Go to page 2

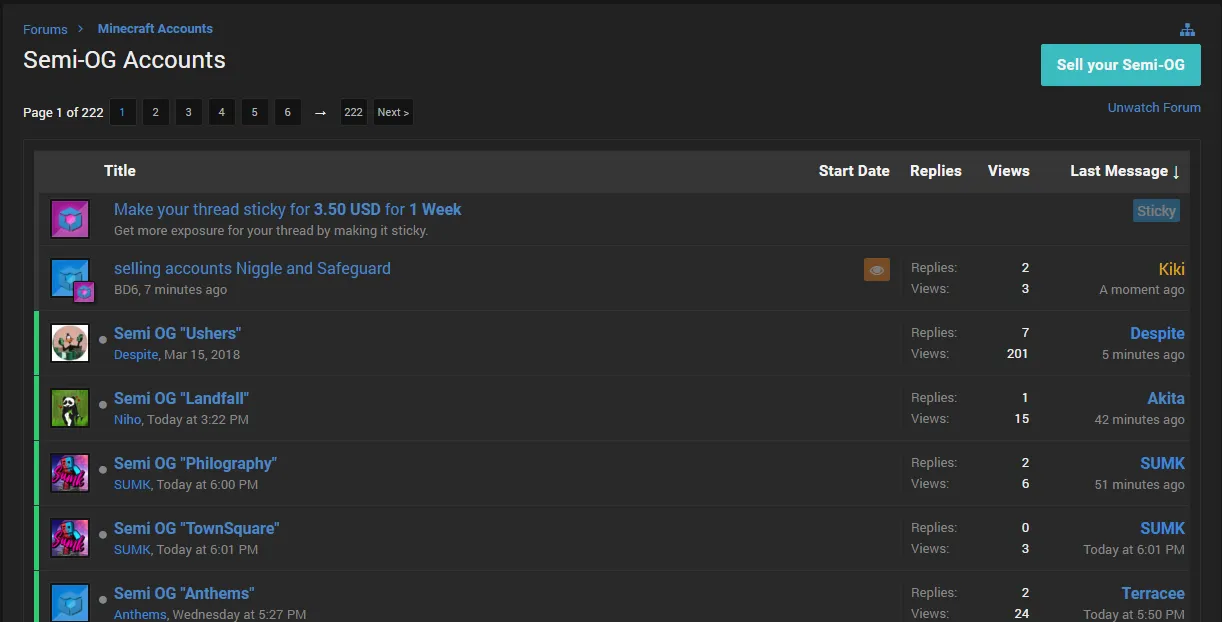(155, 112)
